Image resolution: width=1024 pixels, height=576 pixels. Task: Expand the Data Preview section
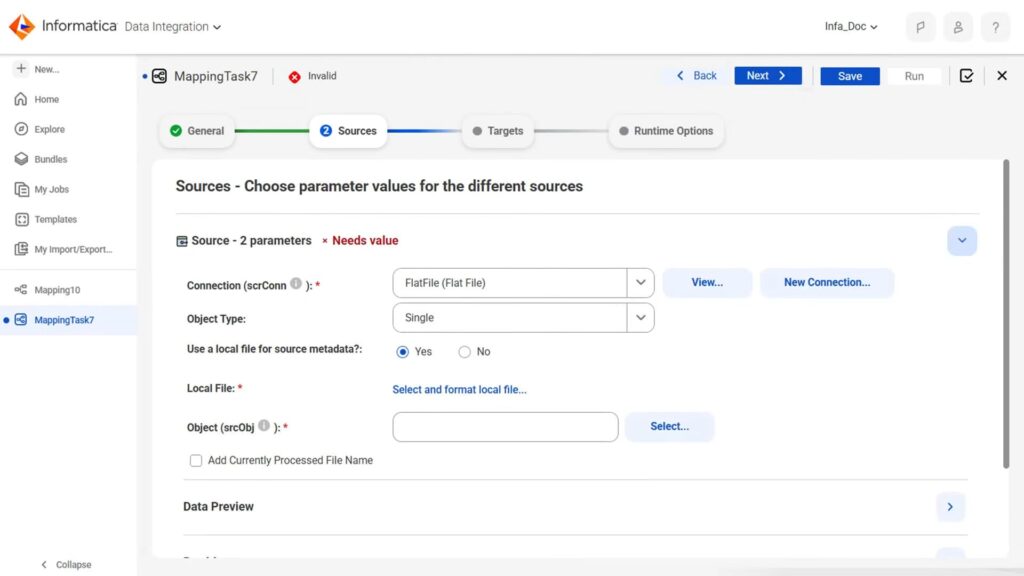950,507
